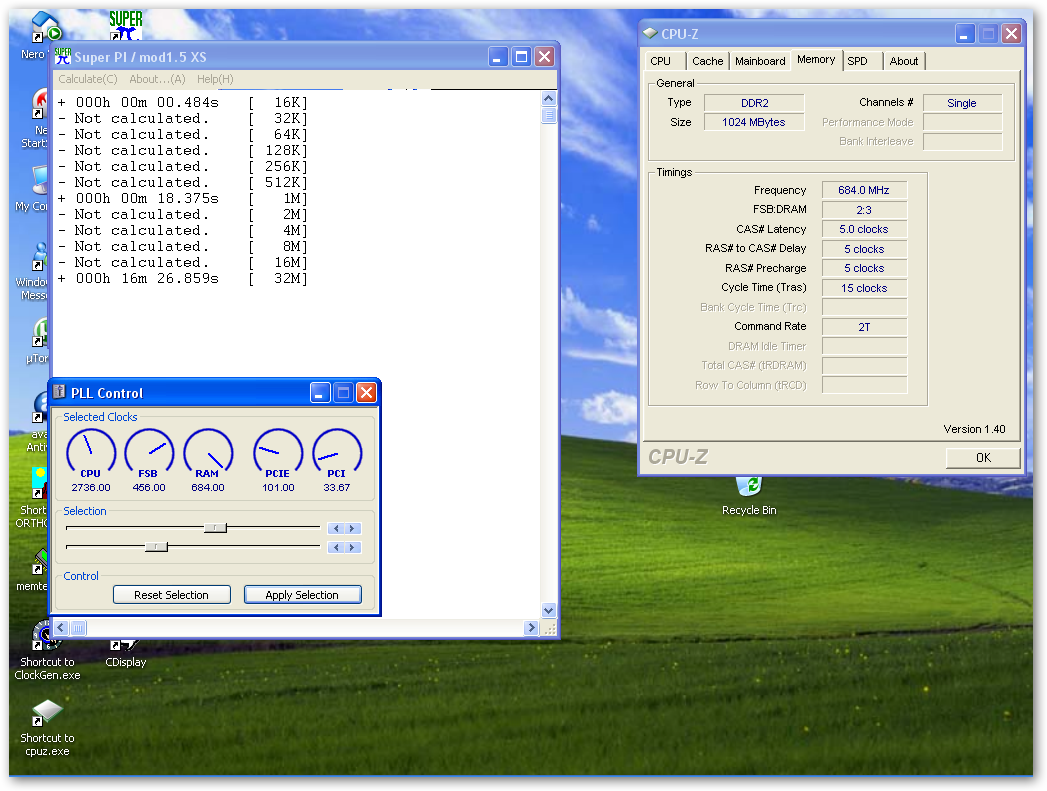Click Super PI scrollbar up arrow

548,99
